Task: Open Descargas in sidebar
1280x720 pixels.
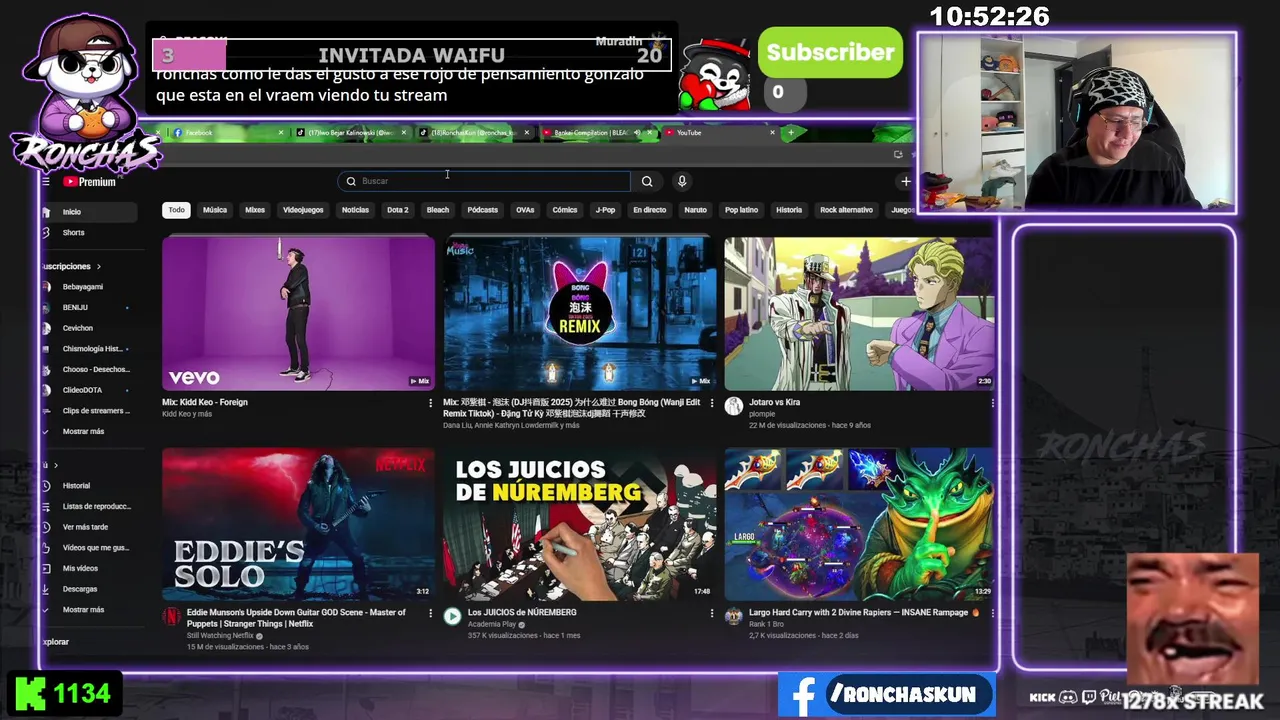Action: point(88,589)
